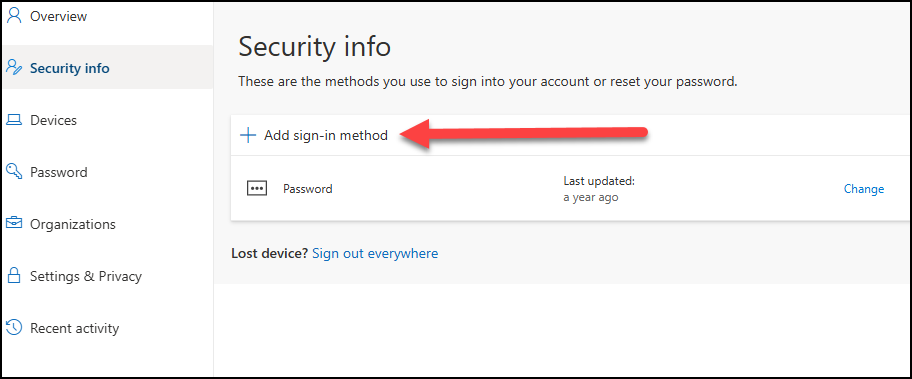Open the Devices section
912x379 pixels.
click(53, 120)
